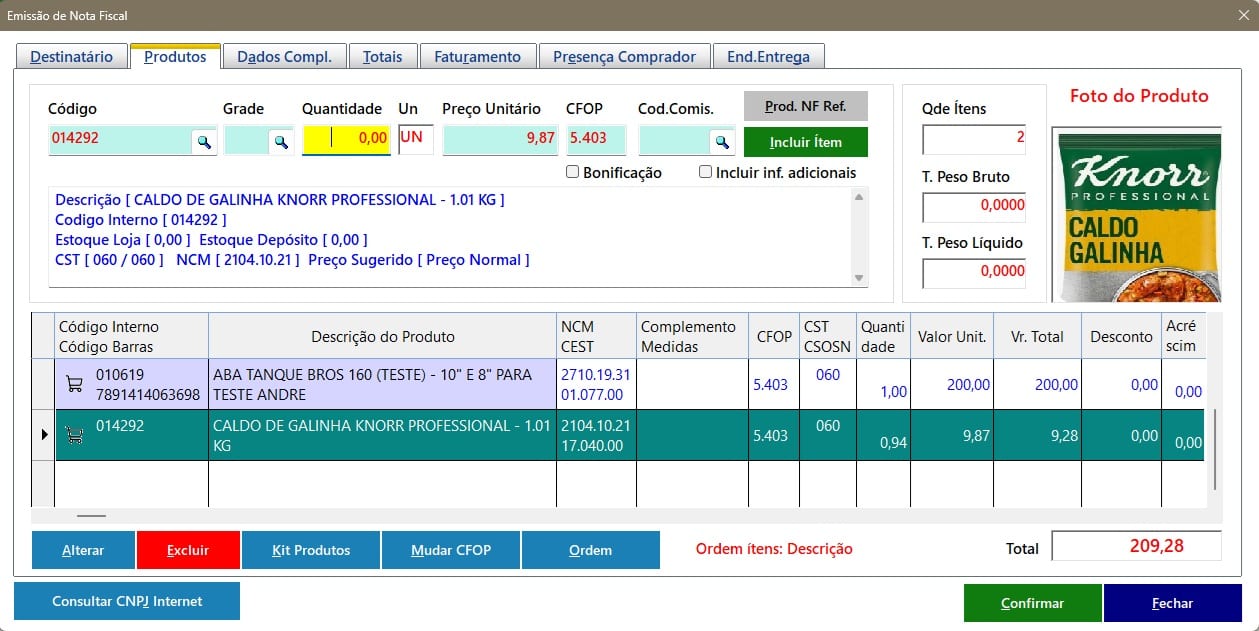The width and height of the screenshot is (1259, 631).
Task: Click the Incluir Ítem button
Action: (x=806, y=142)
